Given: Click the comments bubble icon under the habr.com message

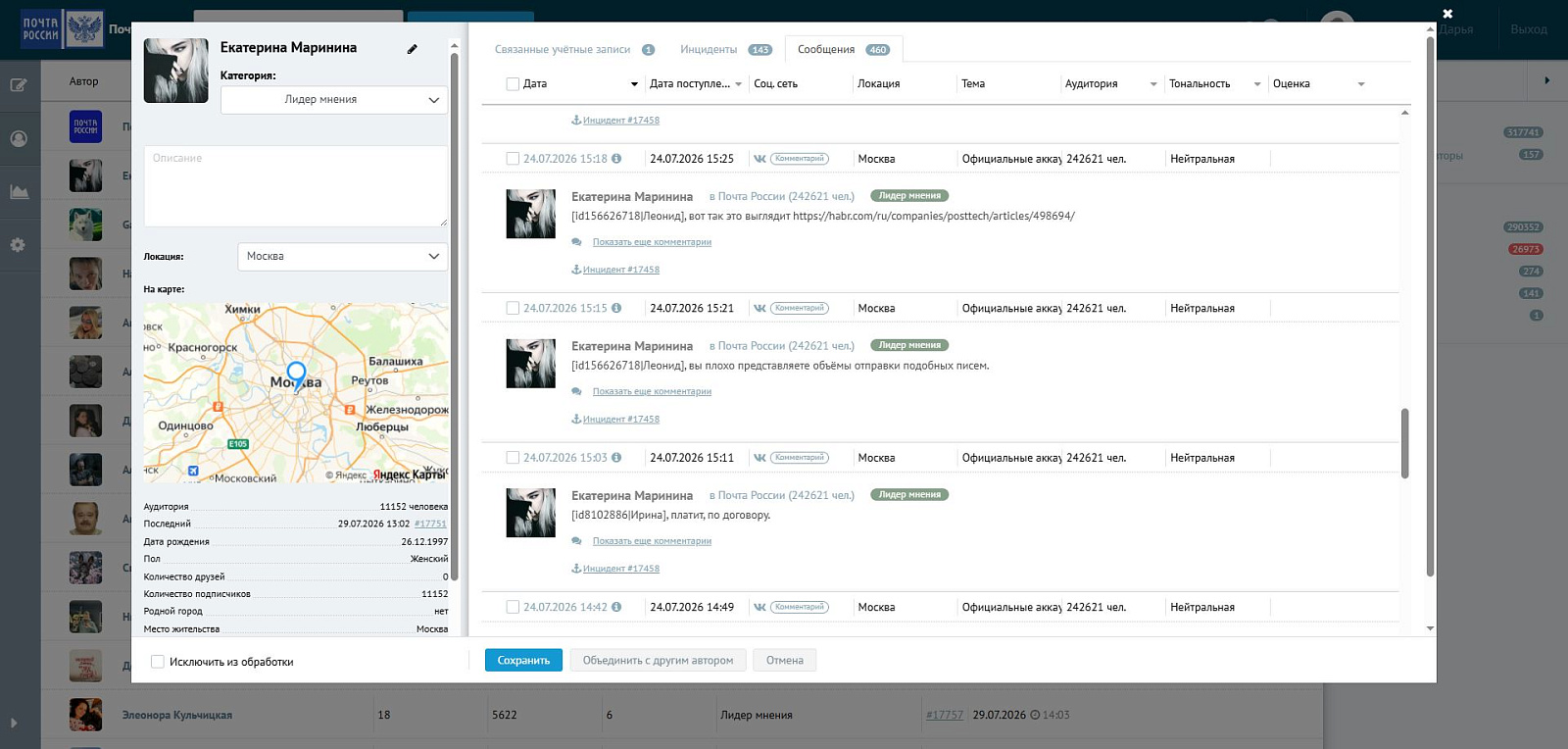Looking at the screenshot, I should pyautogui.click(x=577, y=242).
